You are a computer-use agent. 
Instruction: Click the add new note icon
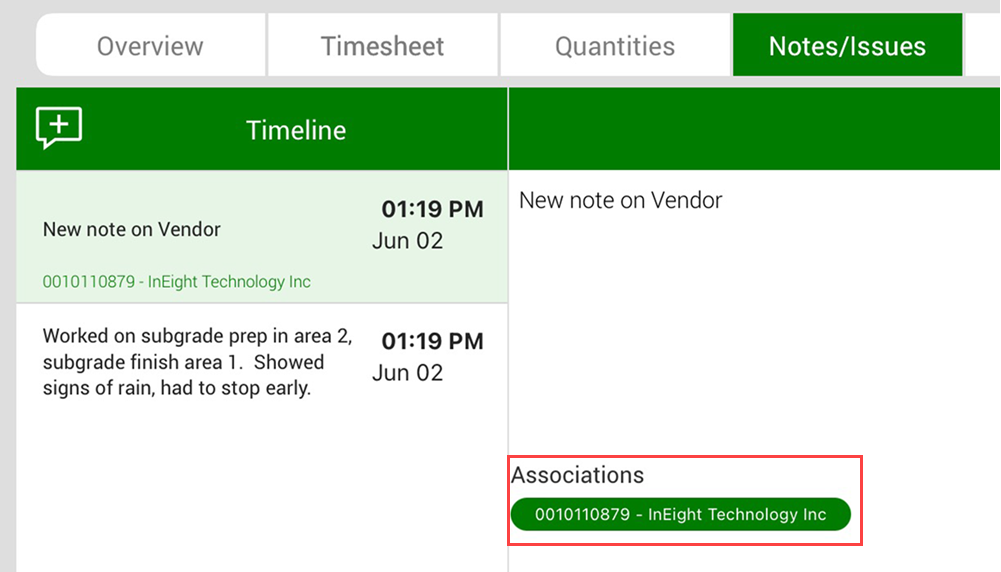(59, 128)
